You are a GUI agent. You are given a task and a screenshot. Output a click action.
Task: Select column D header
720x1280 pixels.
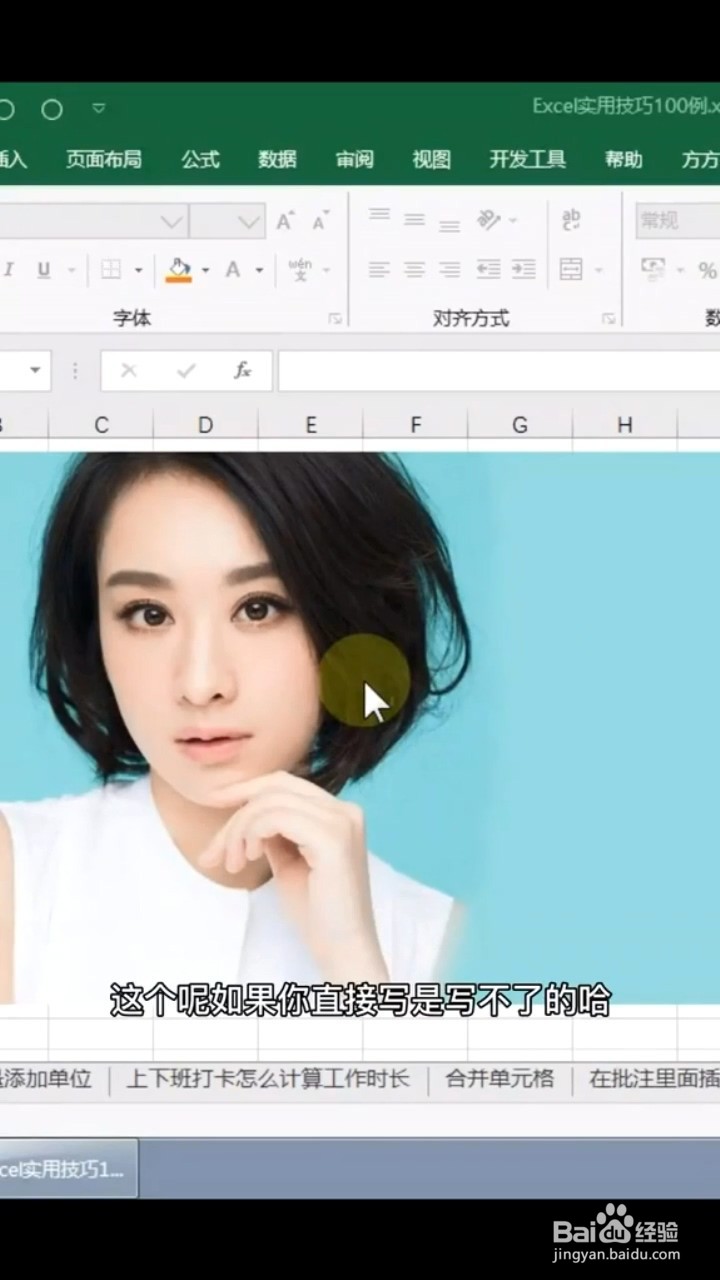[x=205, y=425]
